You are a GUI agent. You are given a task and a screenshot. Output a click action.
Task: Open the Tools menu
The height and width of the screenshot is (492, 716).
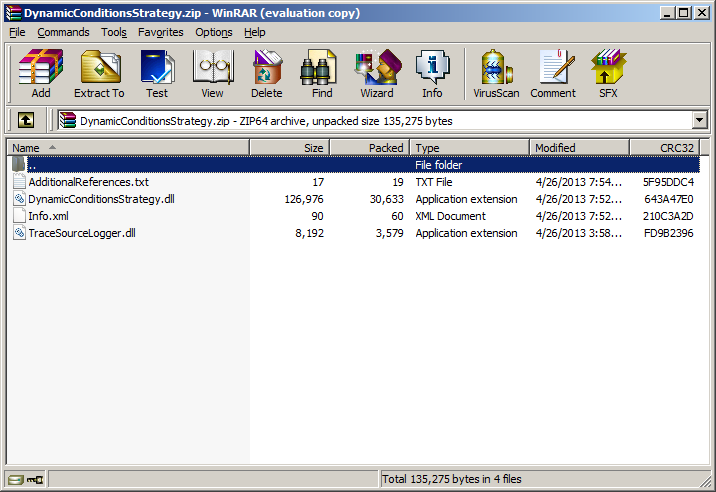coord(114,32)
